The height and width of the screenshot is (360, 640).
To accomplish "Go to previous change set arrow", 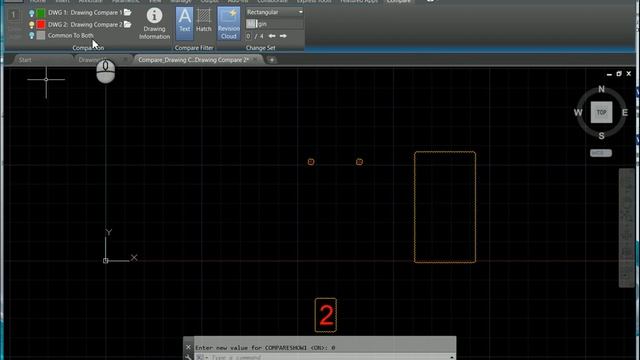I will [x=272, y=36].
